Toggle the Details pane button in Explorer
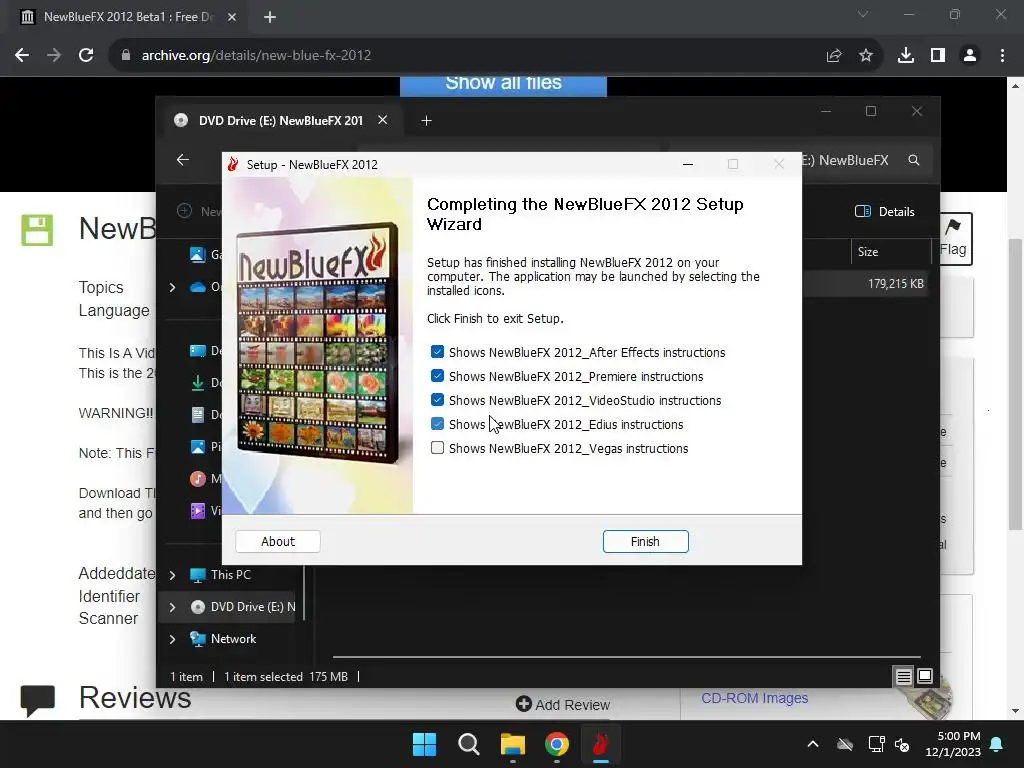The image size is (1024, 768). coord(885,212)
